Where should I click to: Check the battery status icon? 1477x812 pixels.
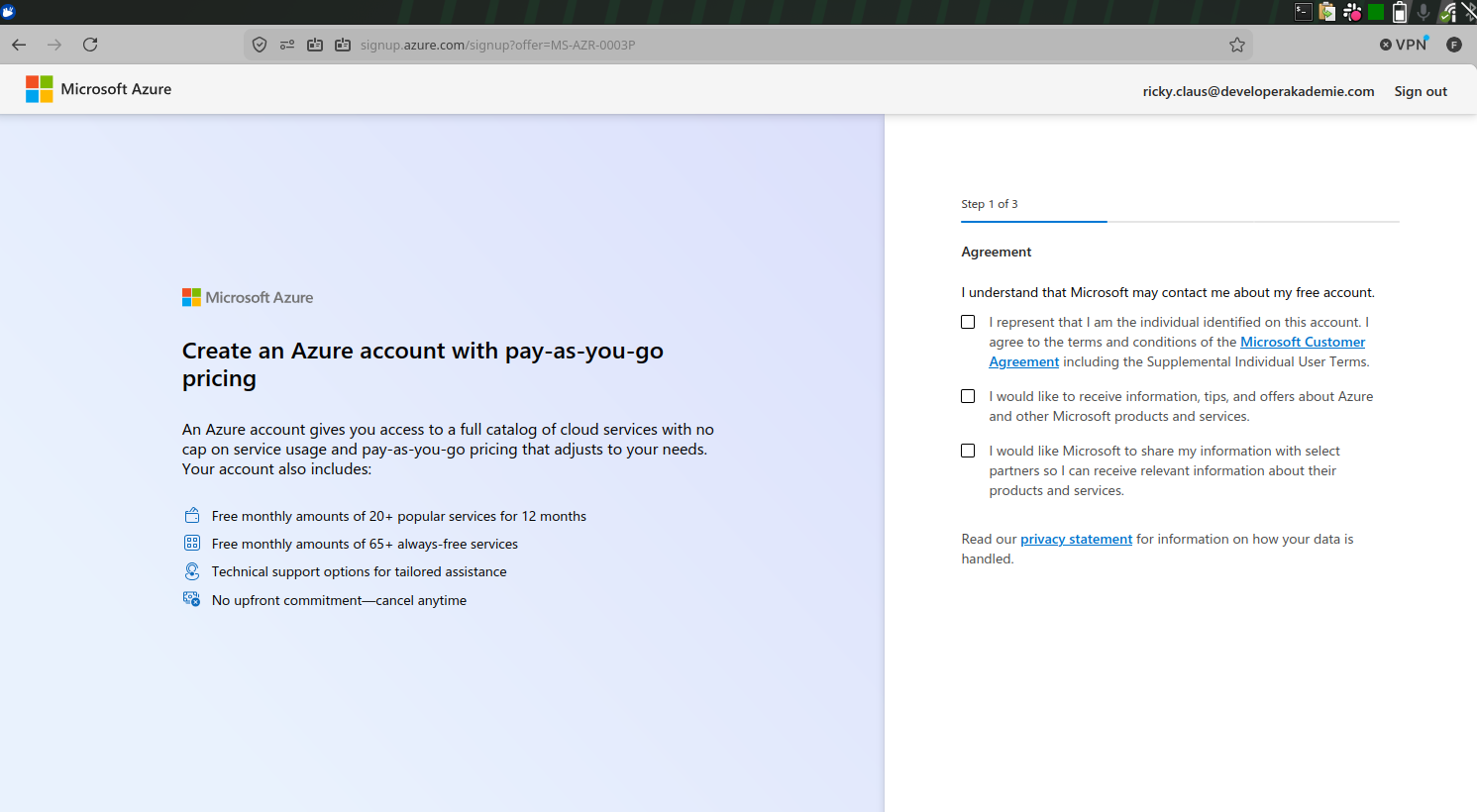click(x=1400, y=12)
